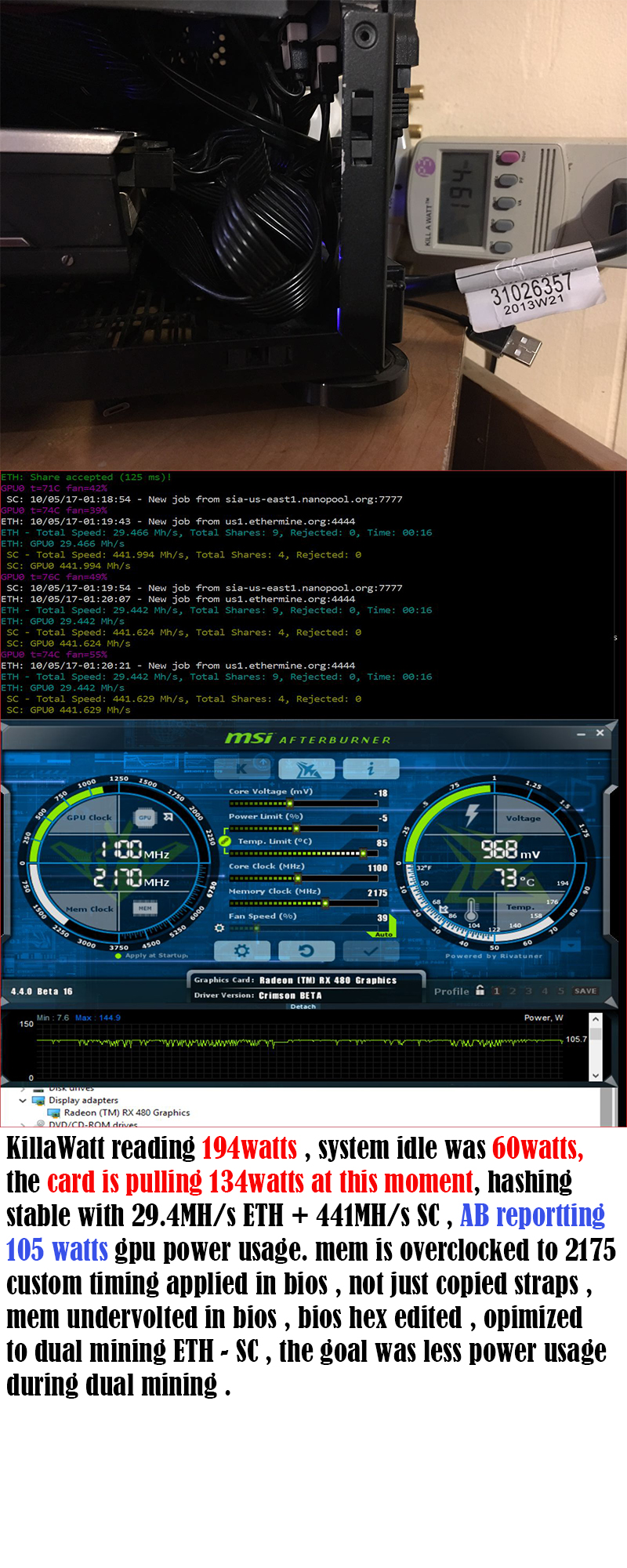Viewport: 627px width, 1568px height.
Task: Adjust the Core Clock (MHz) slider
Action: coord(303,878)
